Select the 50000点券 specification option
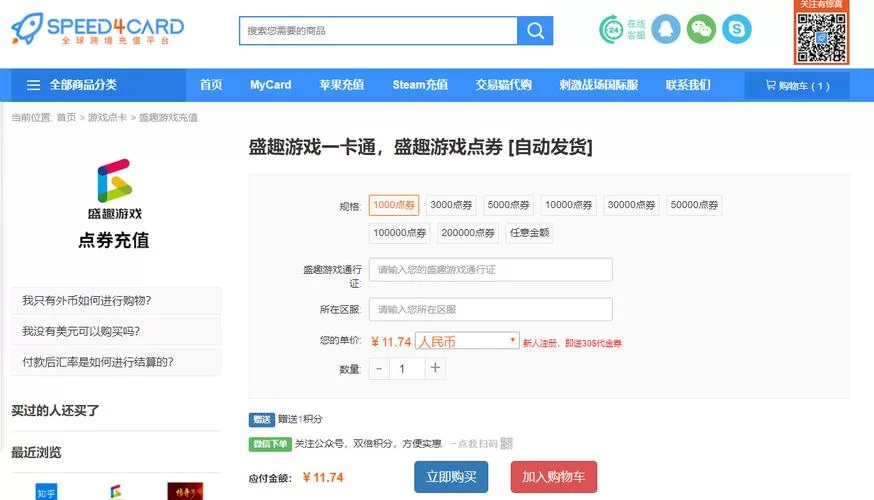Viewport: 874px width, 500px height. tap(694, 205)
